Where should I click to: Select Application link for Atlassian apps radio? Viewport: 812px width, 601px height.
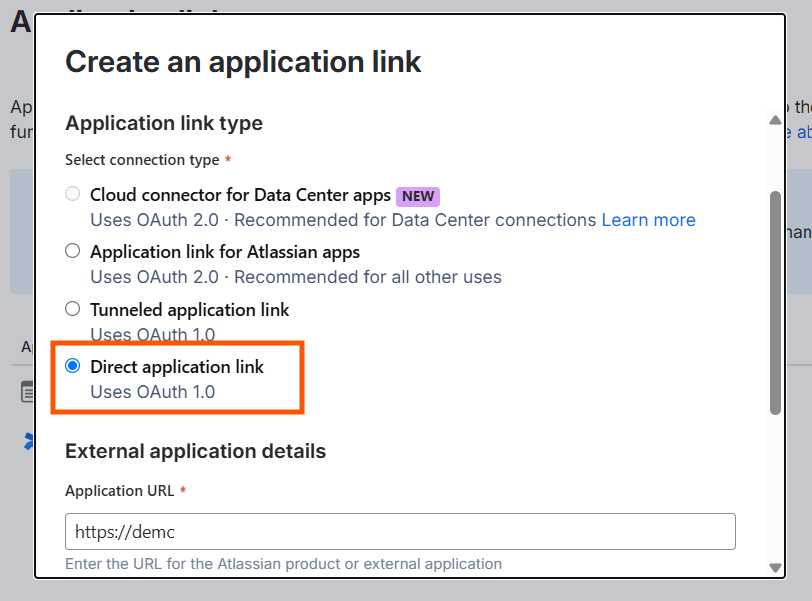pyautogui.click(x=72, y=251)
